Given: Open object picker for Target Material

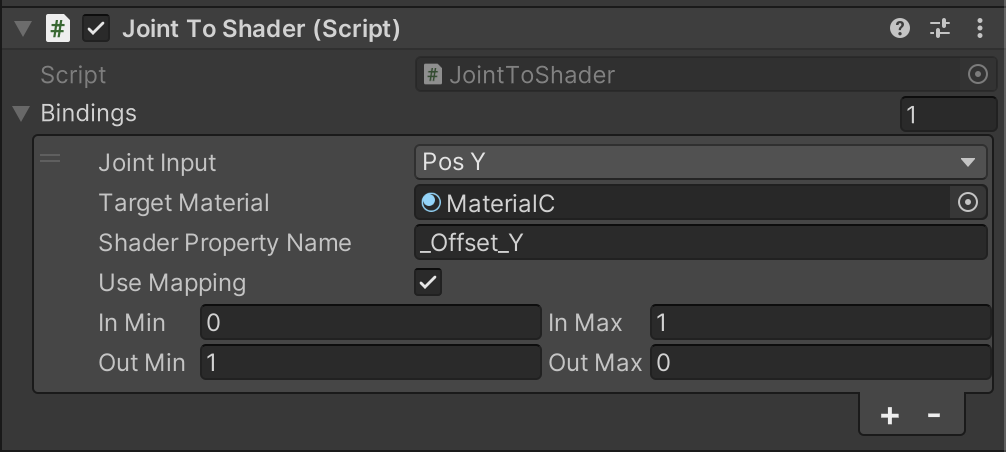Looking at the screenshot, I should click(x=968, y=203).
